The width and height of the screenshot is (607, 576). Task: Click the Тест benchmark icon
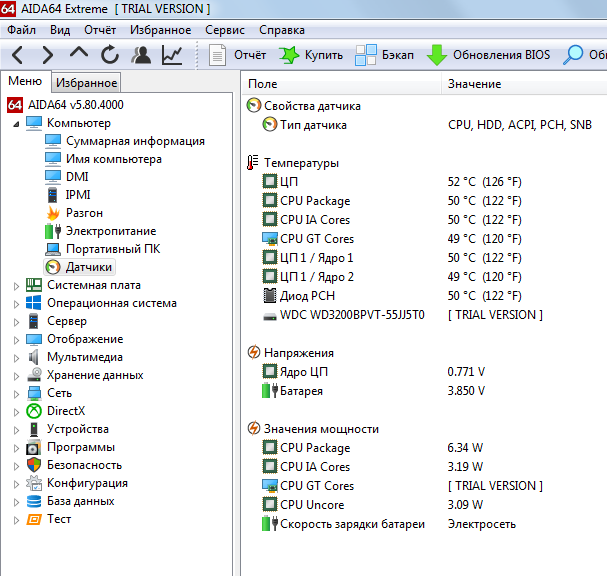[34, 519]
